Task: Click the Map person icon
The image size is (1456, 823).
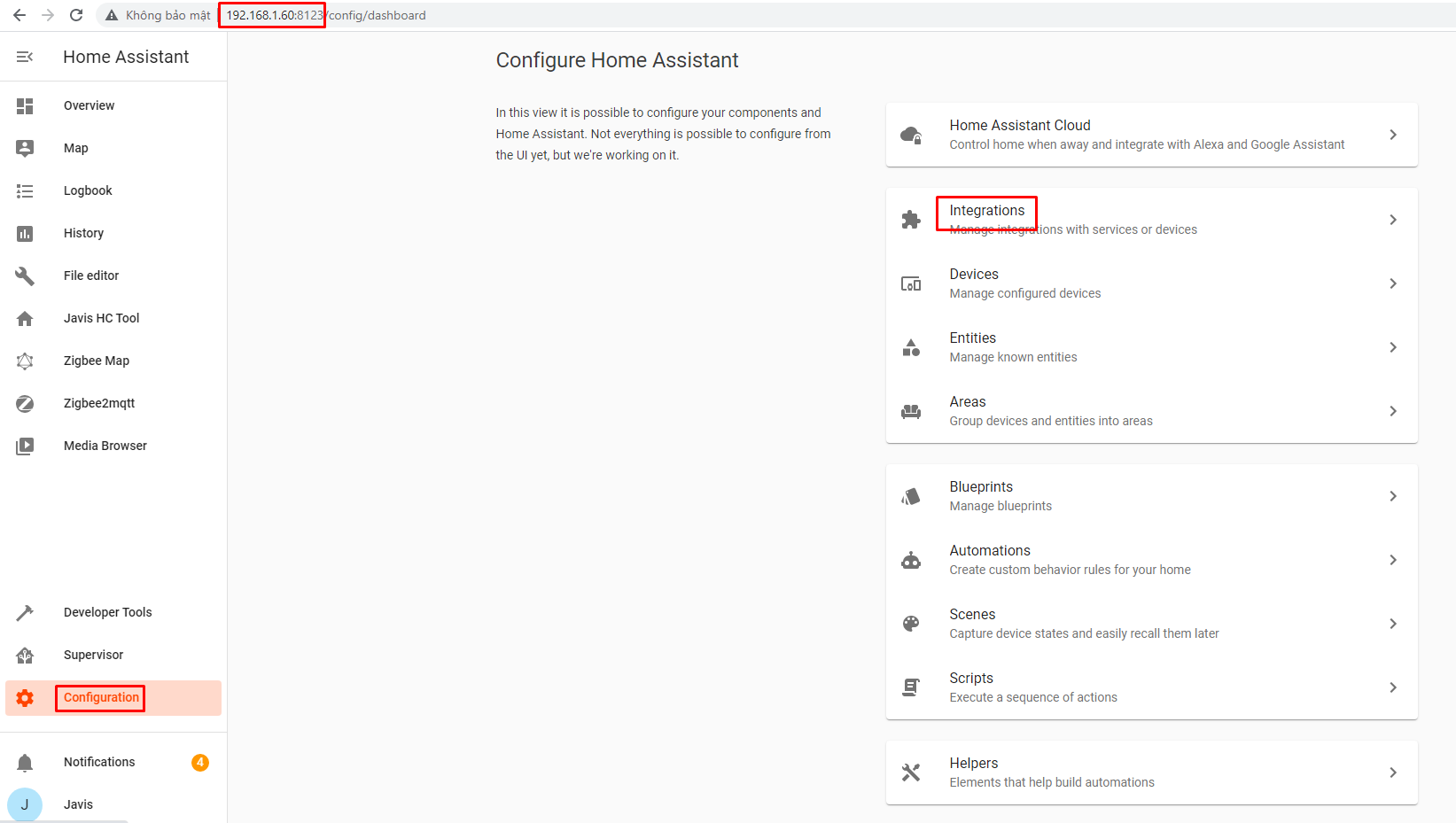Action: 25,148
